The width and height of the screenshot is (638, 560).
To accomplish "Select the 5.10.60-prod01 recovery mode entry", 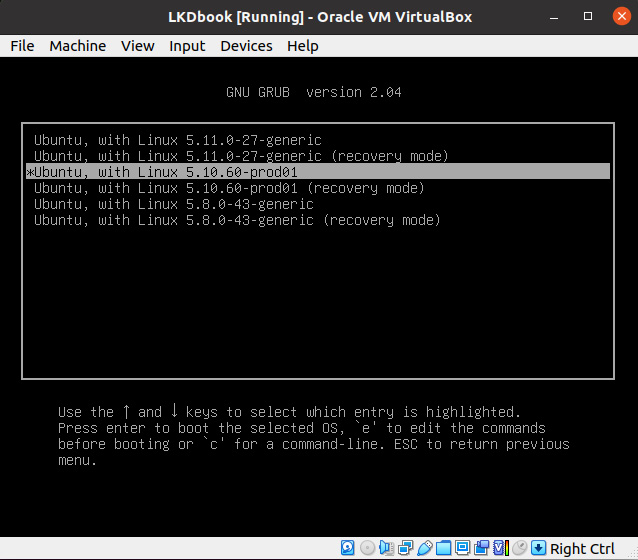I will (318, 188).
